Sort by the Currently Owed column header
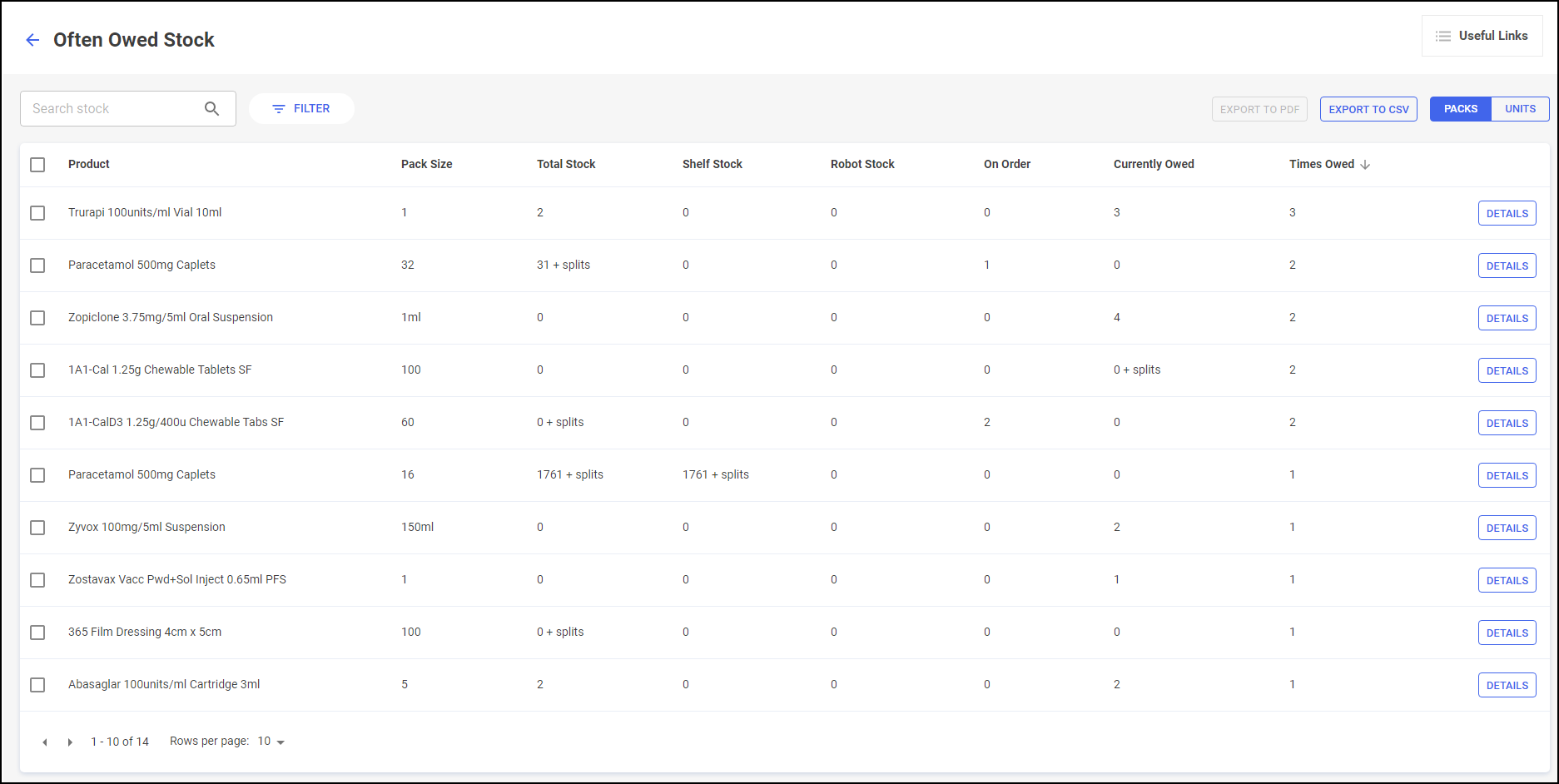The height and width of the screenshot is (784, 1559). (1154, 164)
